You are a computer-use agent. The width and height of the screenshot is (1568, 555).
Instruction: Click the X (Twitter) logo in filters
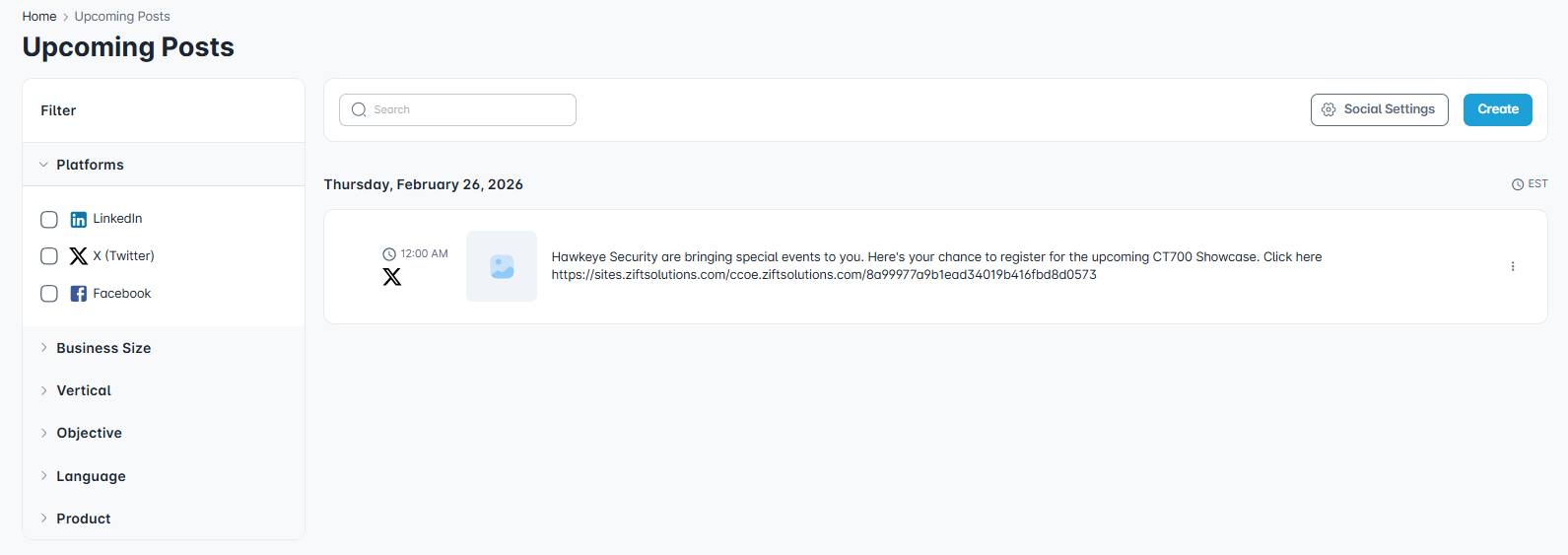pos(79,256)
